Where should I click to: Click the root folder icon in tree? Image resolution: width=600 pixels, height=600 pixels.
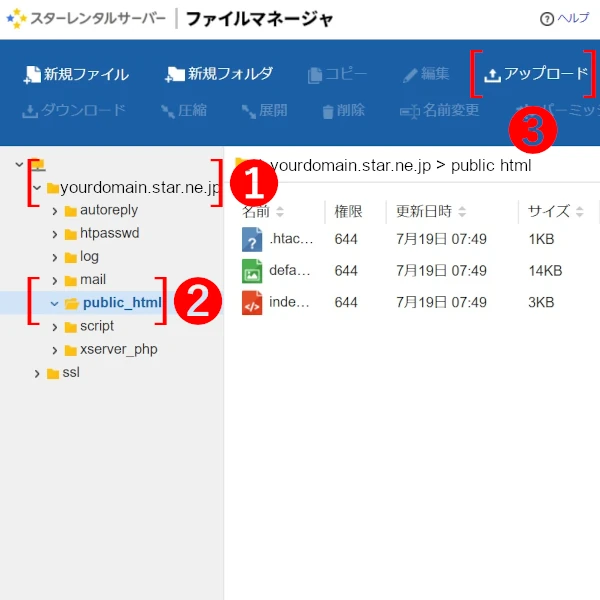(38, 165)
